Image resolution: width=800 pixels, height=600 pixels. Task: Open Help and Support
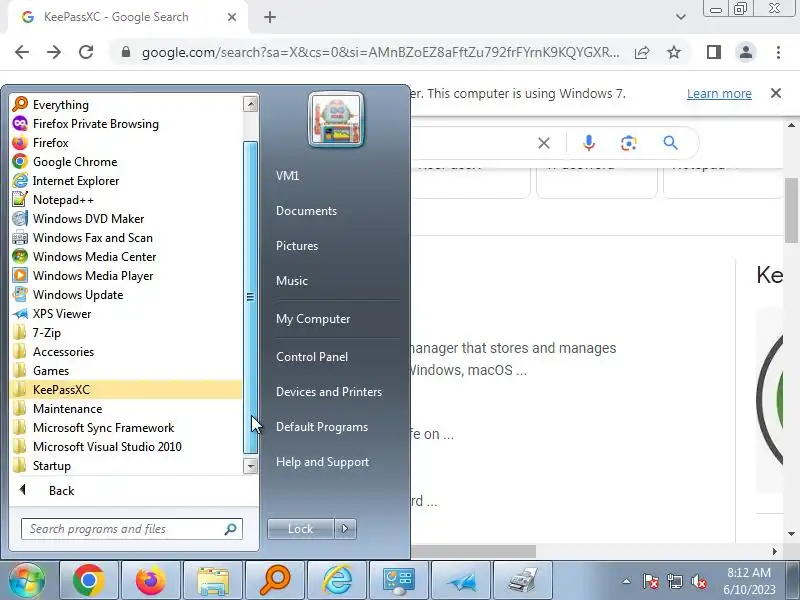(x=322, y=462)
